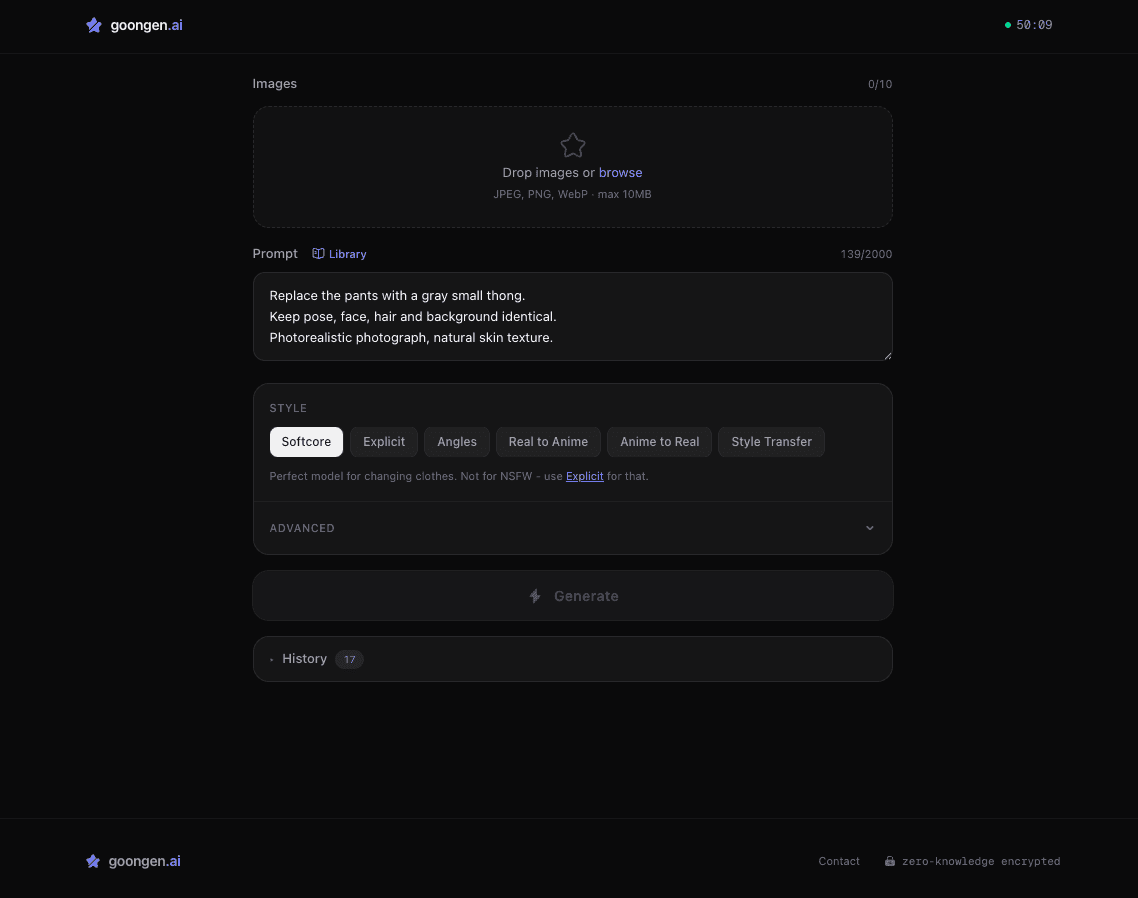Viewport: 1138px width, 898px height.
Task: Click the lightning bolt icon on Generate
Action: pos(534,596)
